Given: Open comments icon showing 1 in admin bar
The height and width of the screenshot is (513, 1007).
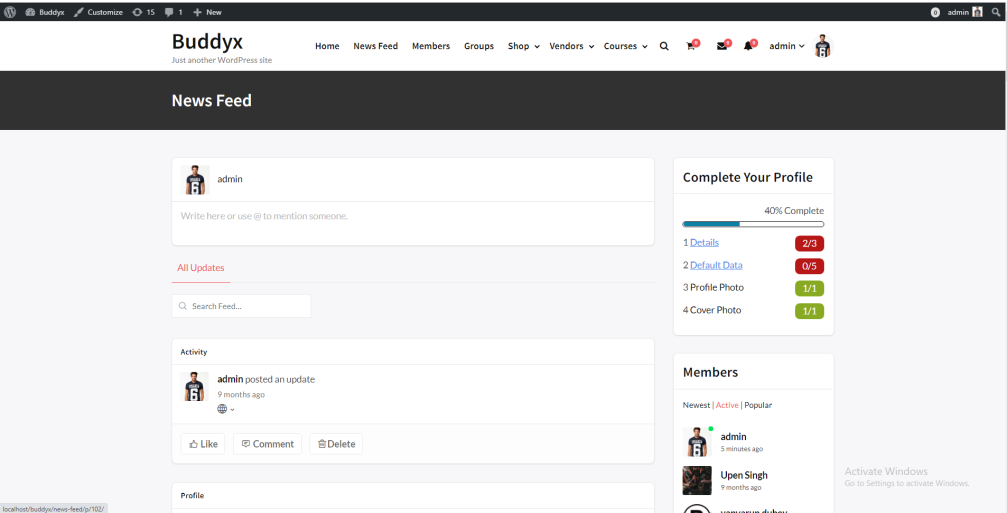Looking at the screenshot, I should pos(173,12).
